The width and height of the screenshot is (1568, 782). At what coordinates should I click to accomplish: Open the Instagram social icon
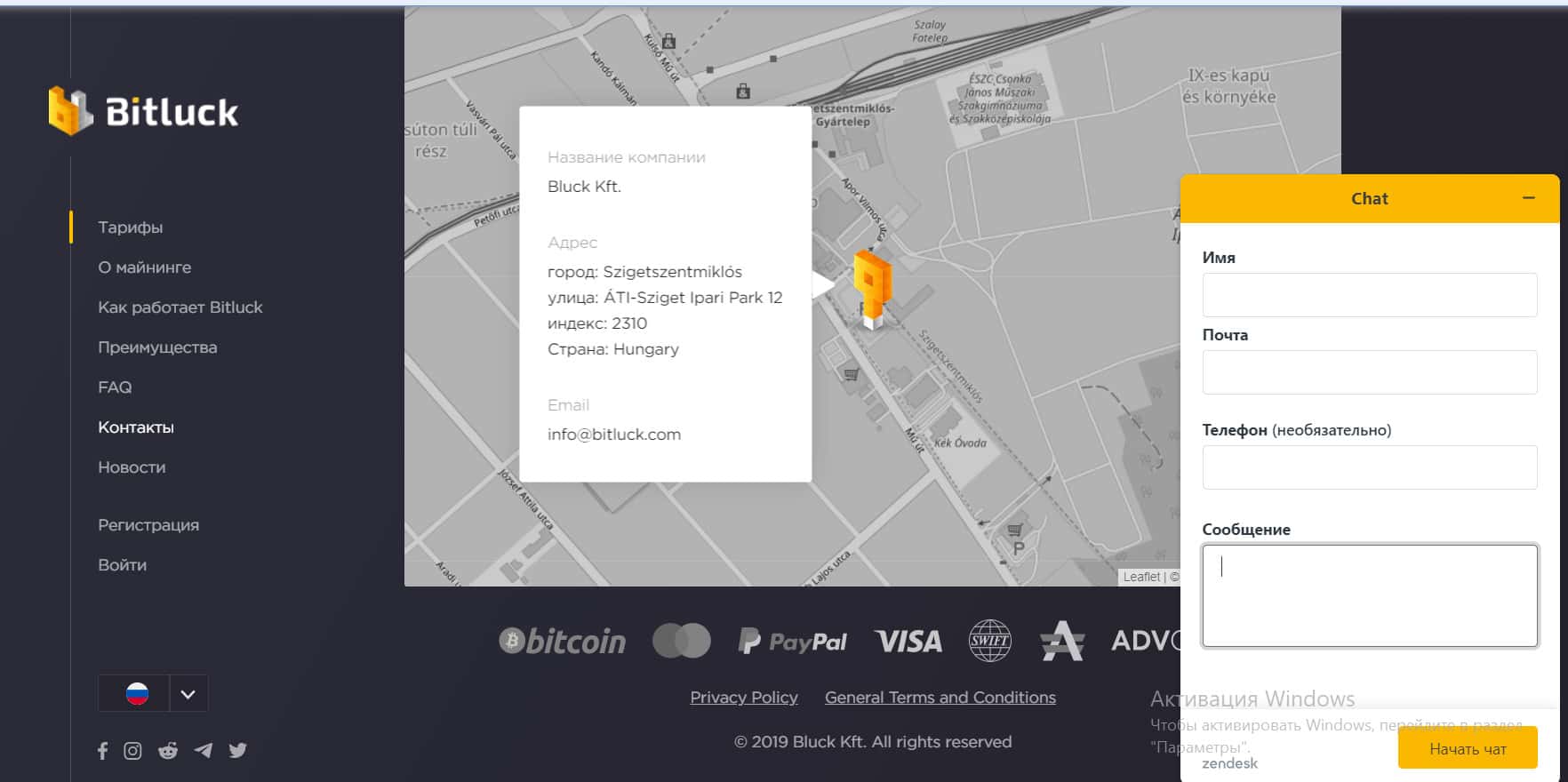point(132,751)
